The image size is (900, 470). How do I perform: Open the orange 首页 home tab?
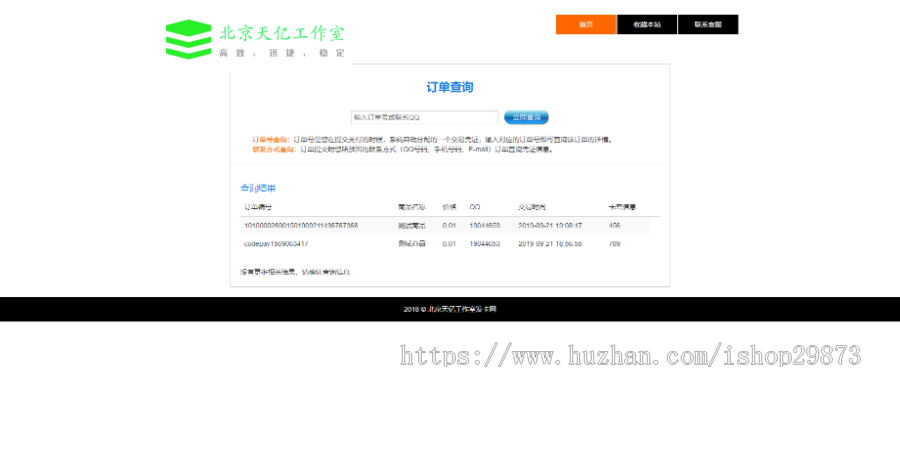coord(586,25)
